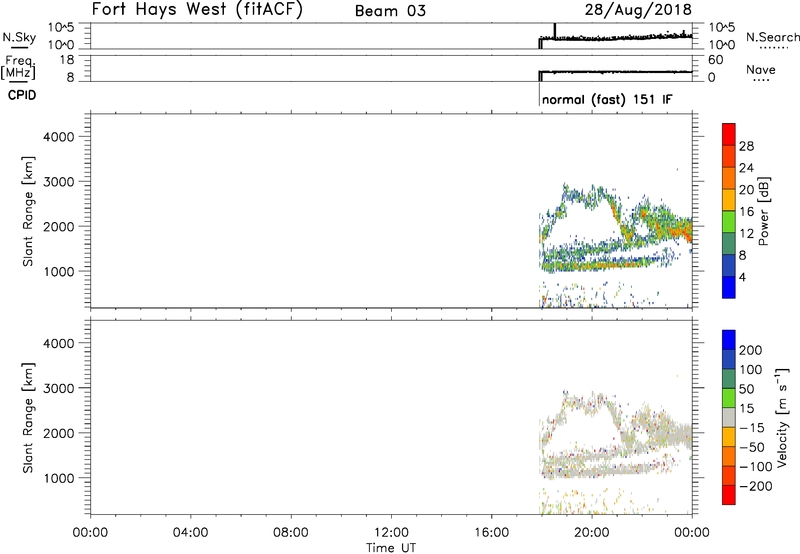Viewport: 800px width, 554px height.
Task: Click the gray band of the Velocity color bar
Action: (729, 417)
